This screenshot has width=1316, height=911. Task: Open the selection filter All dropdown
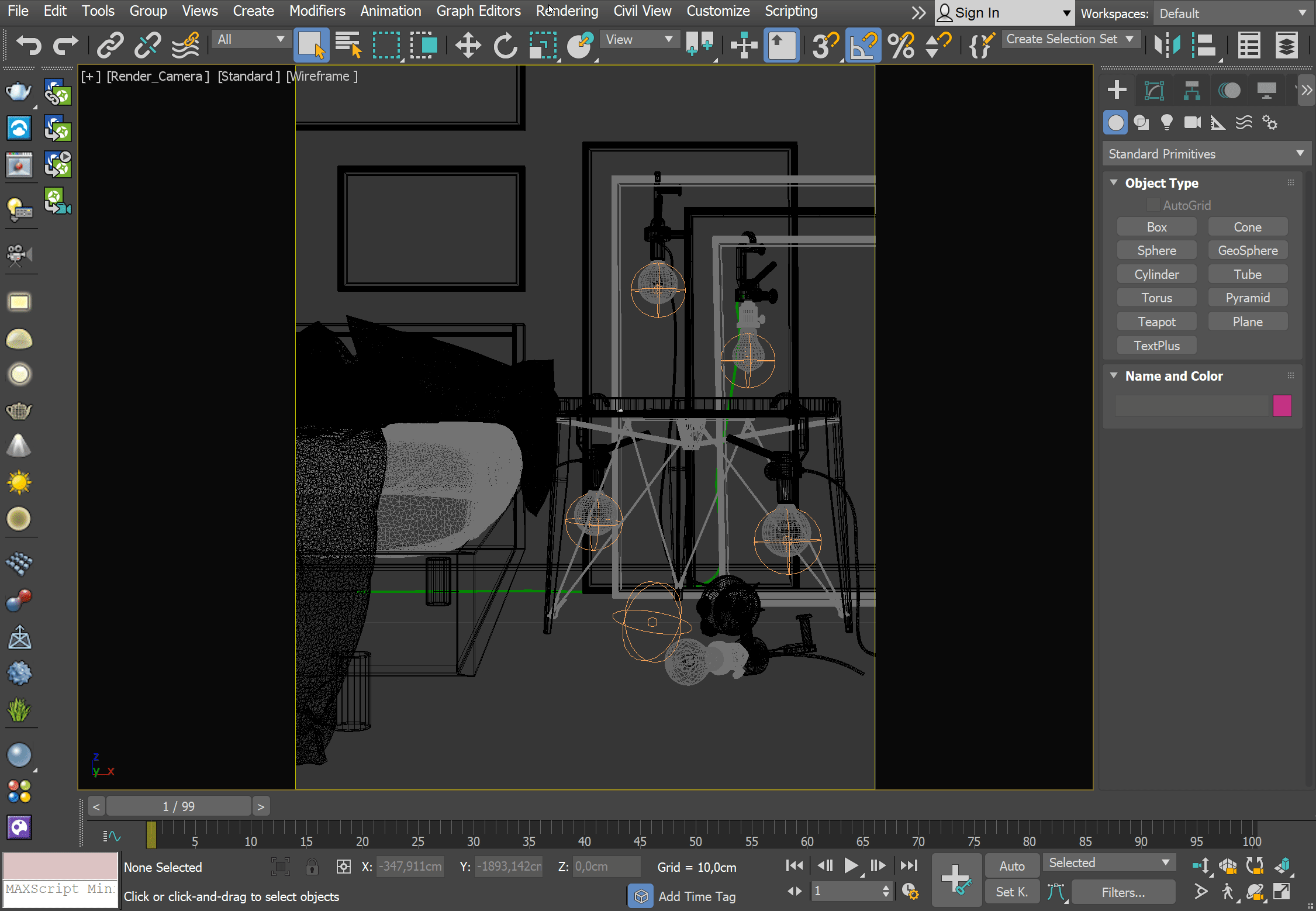pyautogui.click(x=250, y=39)
